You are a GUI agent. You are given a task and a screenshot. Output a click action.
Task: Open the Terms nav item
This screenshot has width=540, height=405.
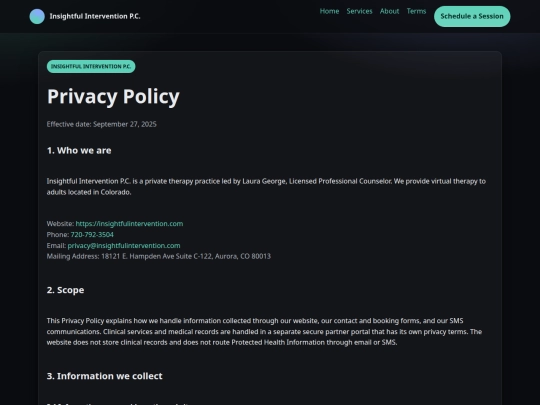pyautogui.click(x=416, y=11)
